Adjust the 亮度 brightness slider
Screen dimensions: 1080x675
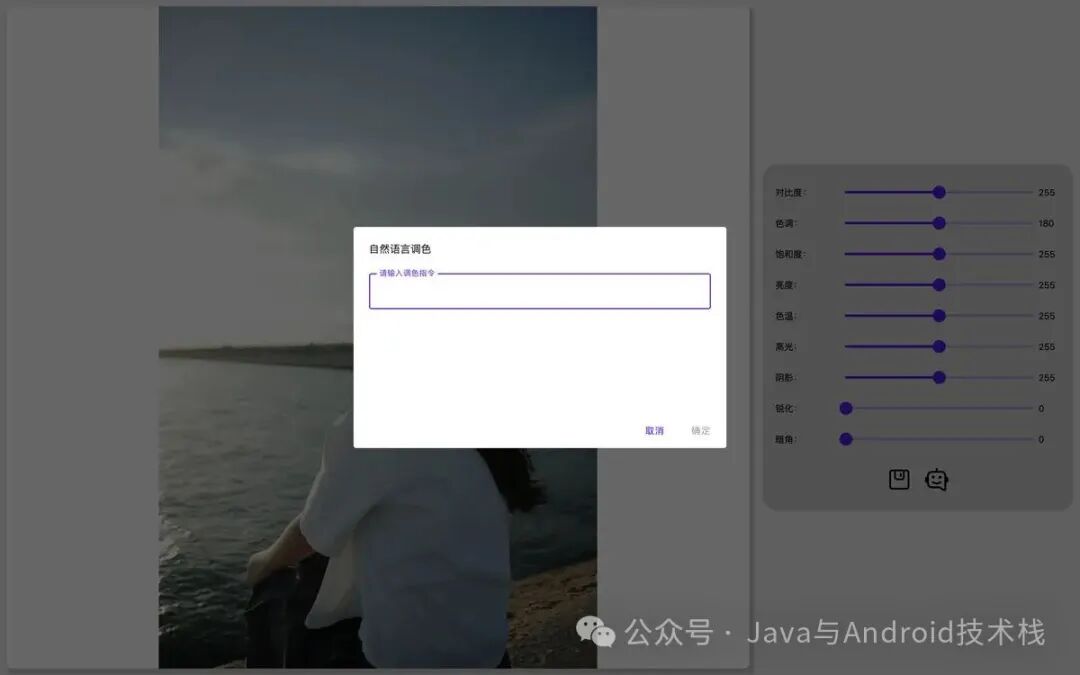(x=939, y=284)
